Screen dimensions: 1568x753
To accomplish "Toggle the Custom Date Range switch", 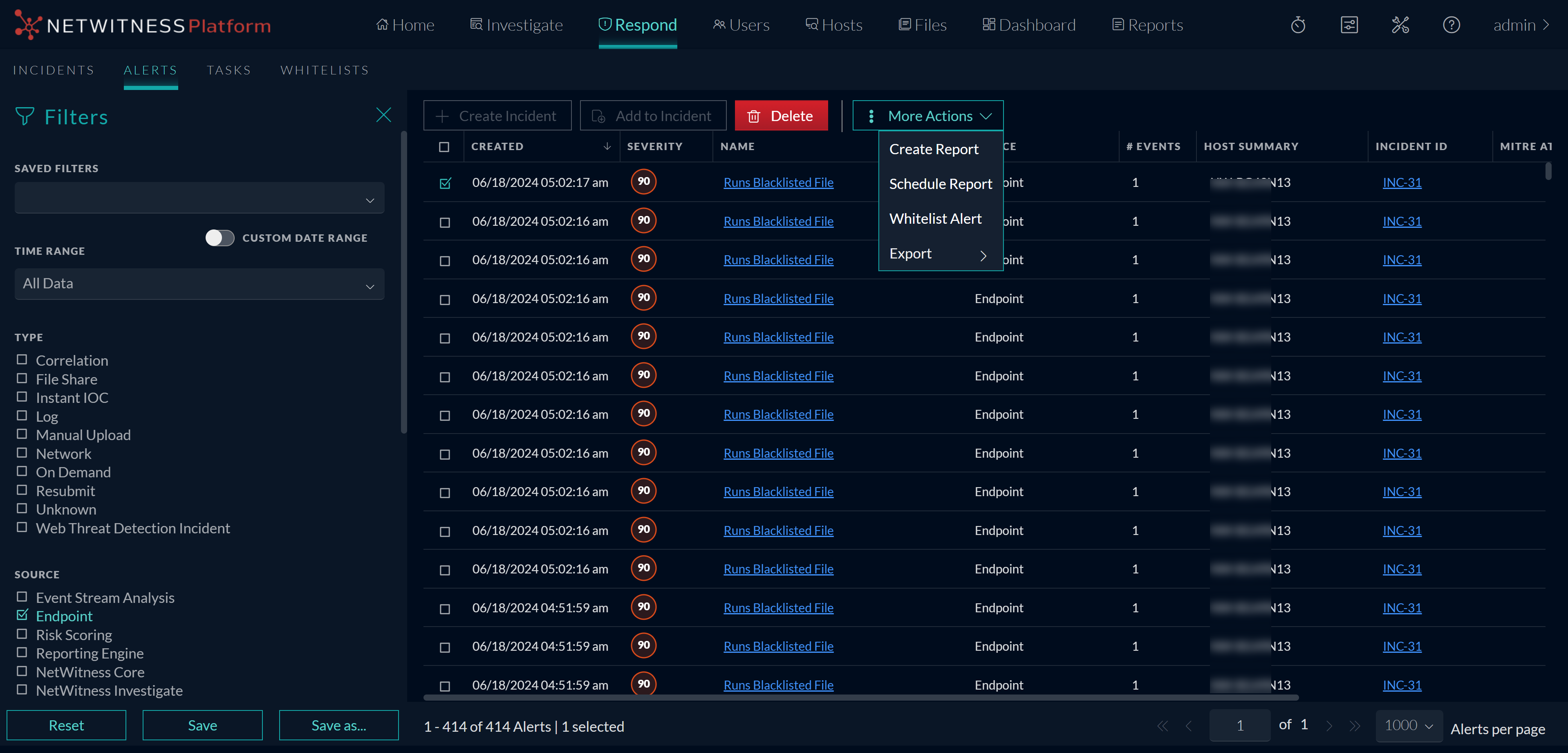I will (x=220, y=238).
